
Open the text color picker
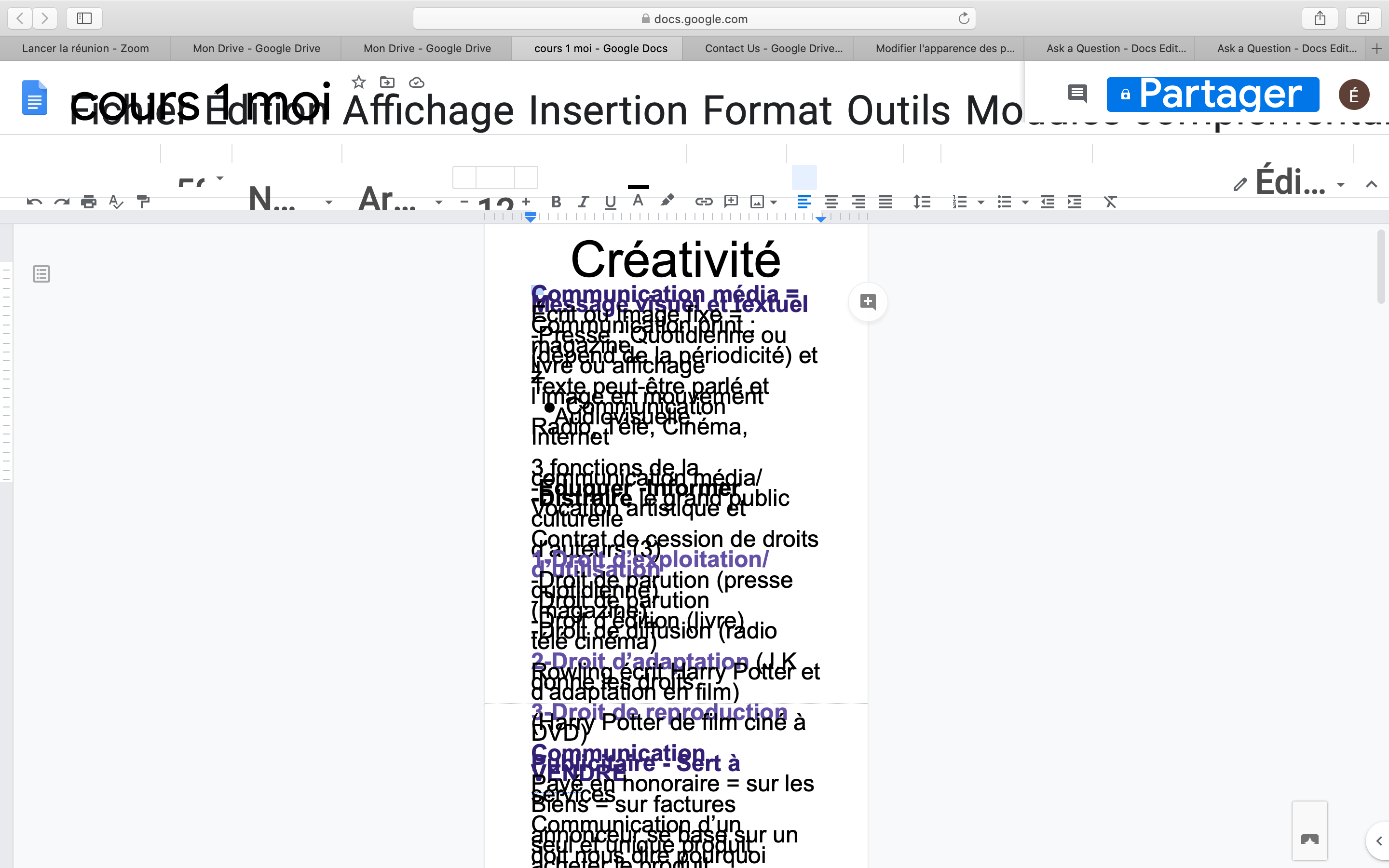pyautogui.click(x=638, y=200)
